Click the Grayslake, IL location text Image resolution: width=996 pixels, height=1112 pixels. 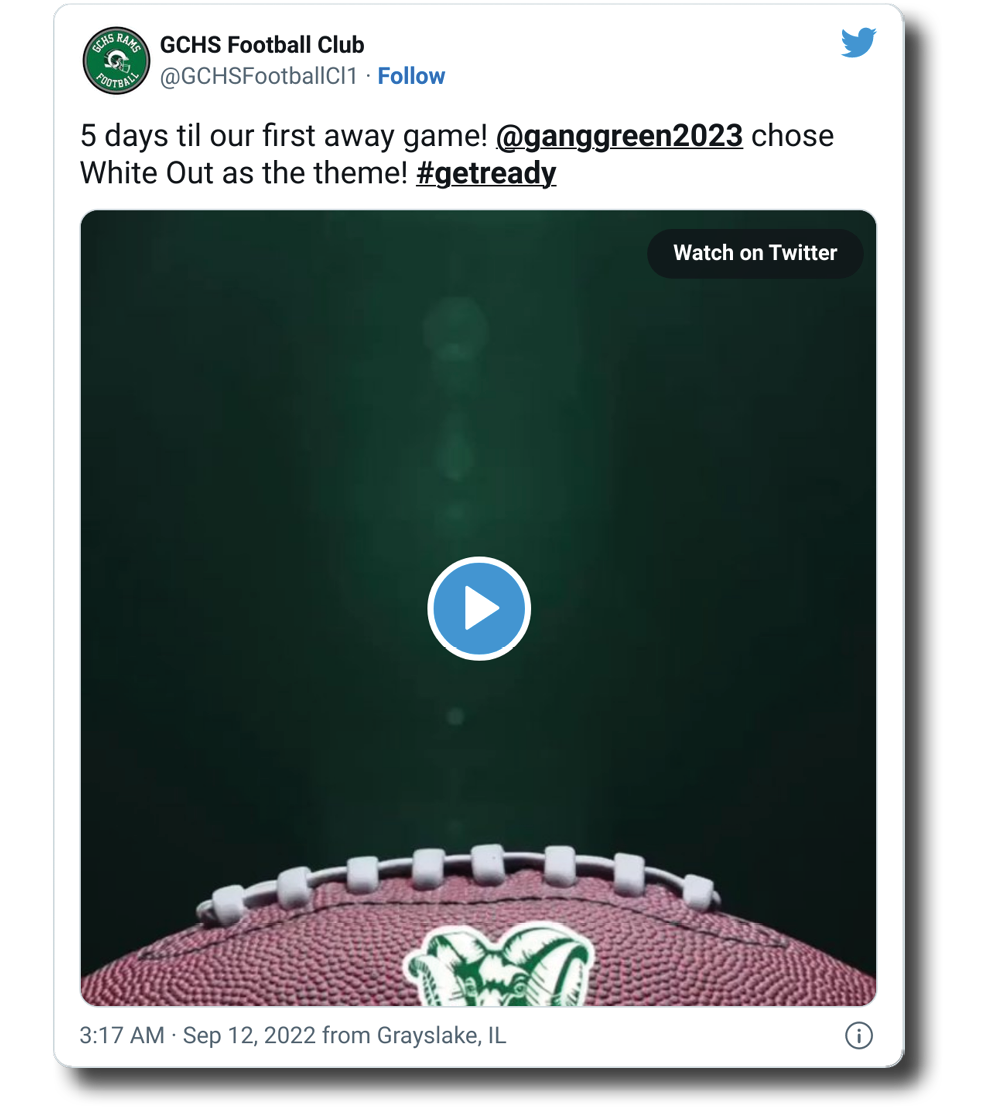coord(441,1035)
